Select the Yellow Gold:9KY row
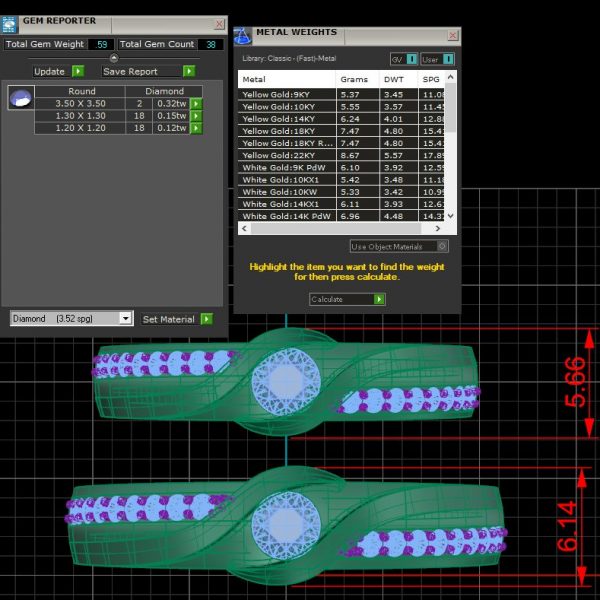The image size is (600, 600). 341,95
